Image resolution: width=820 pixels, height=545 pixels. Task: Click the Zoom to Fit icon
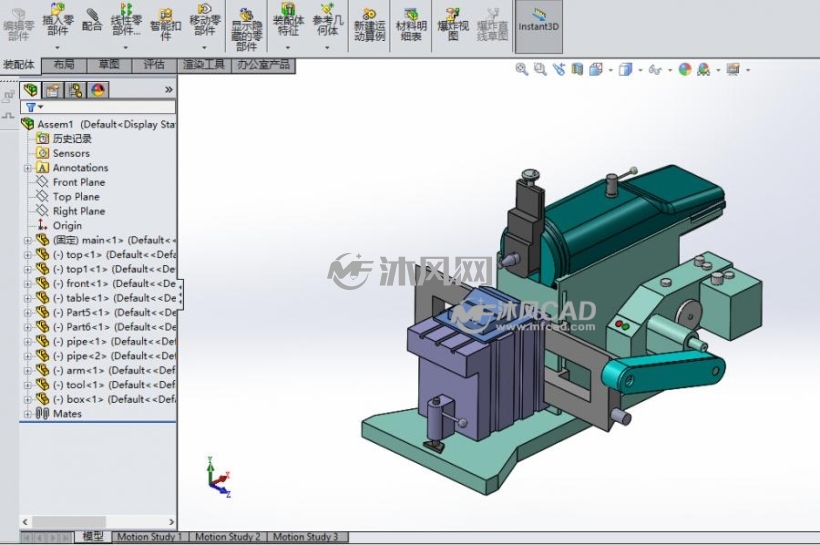point(521,69)
